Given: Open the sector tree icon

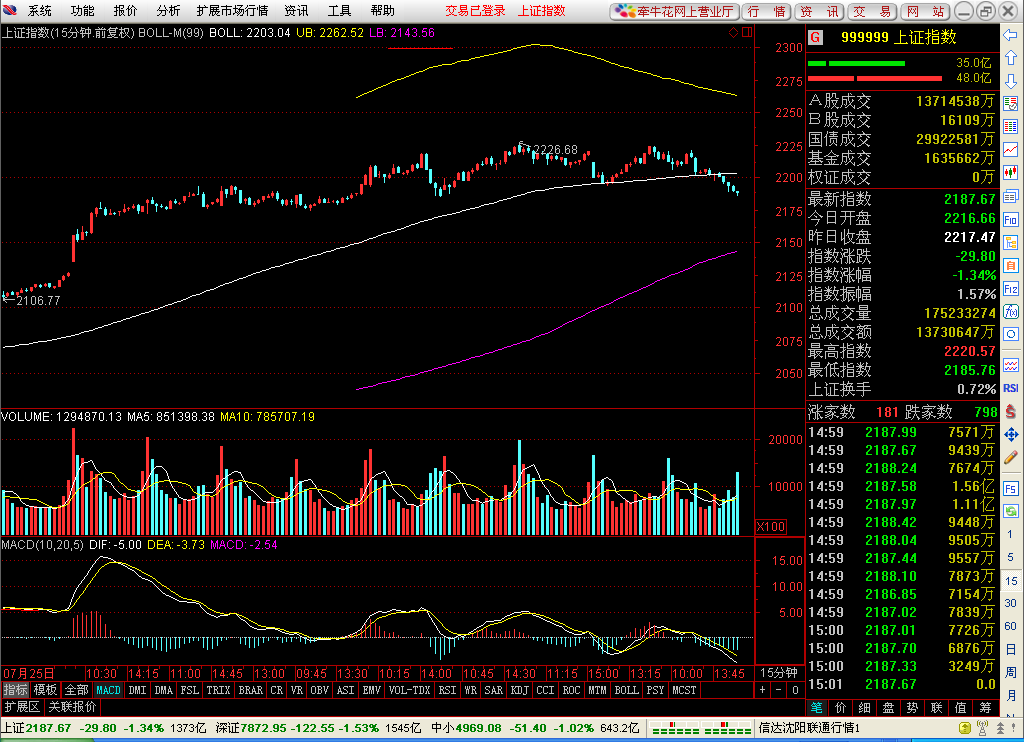Looking at the screenshot, I should point(1011,242).
